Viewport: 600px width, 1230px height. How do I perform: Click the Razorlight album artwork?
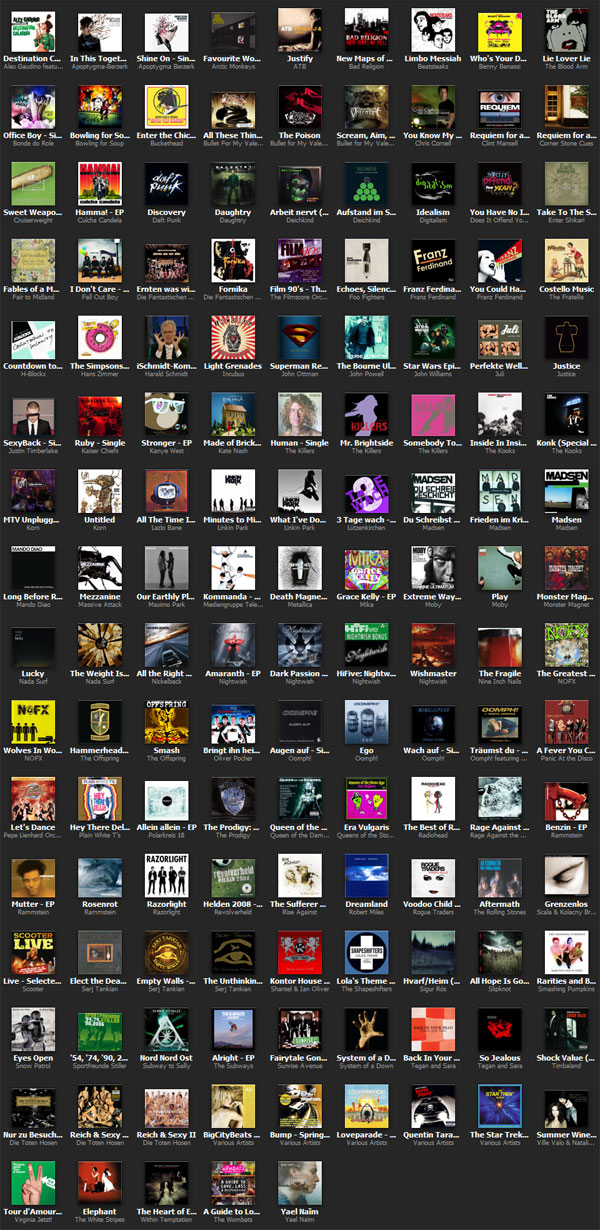[166, 874]
